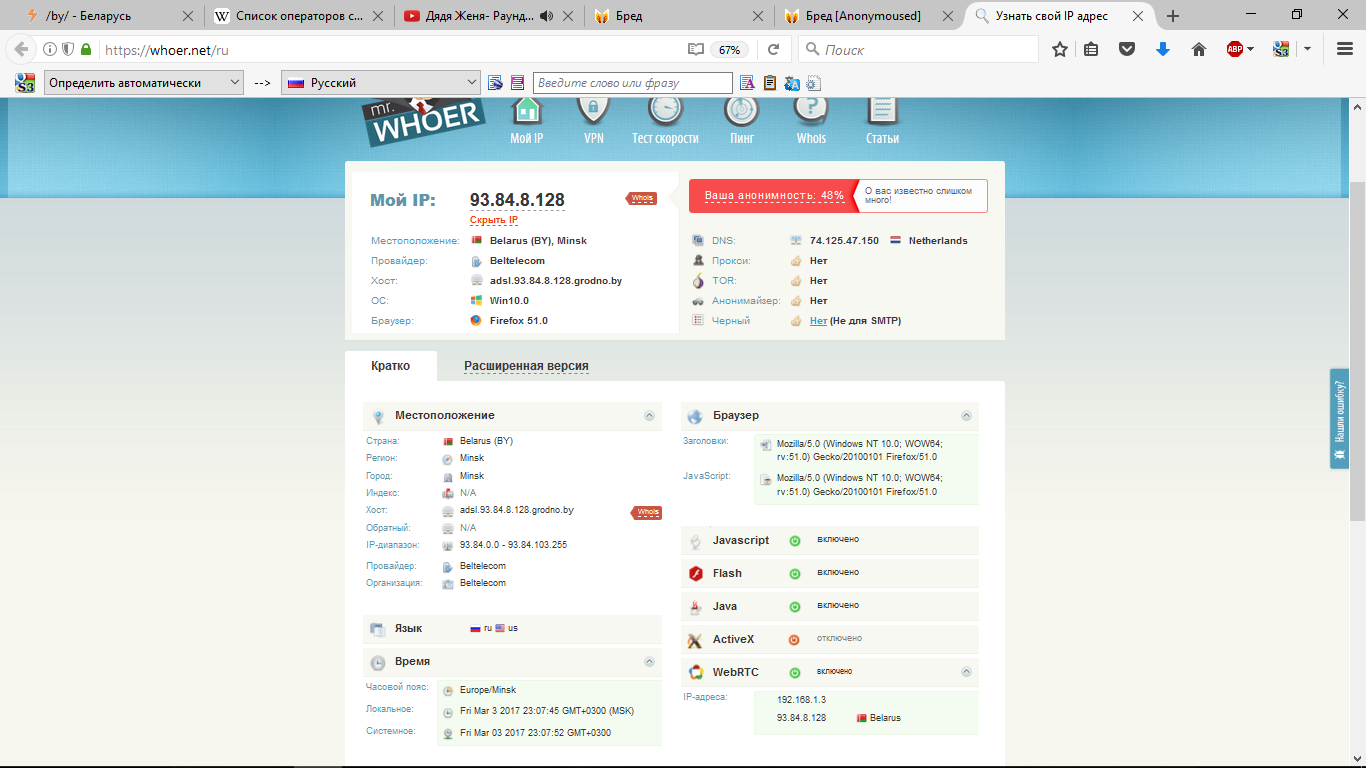The height and width of the screenshot is (768, 1366).
Task: Click the ActiveX row label
Action: (x=733, y=639)
